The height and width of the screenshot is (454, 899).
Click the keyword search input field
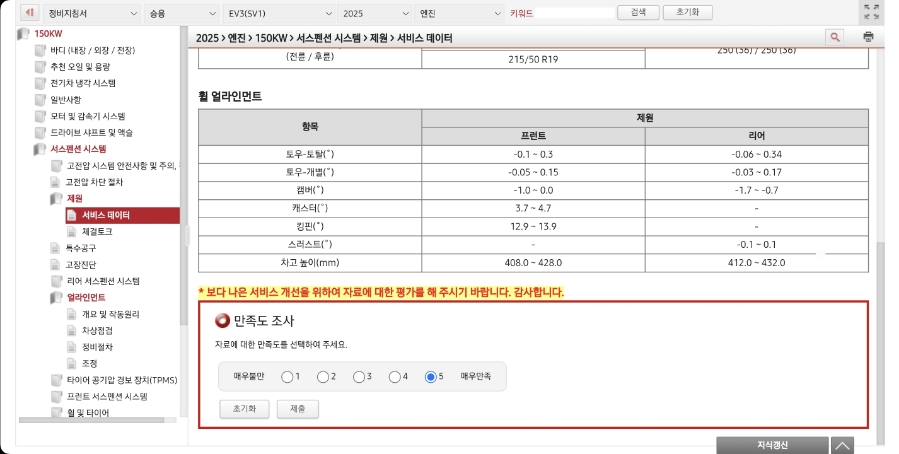574,13
